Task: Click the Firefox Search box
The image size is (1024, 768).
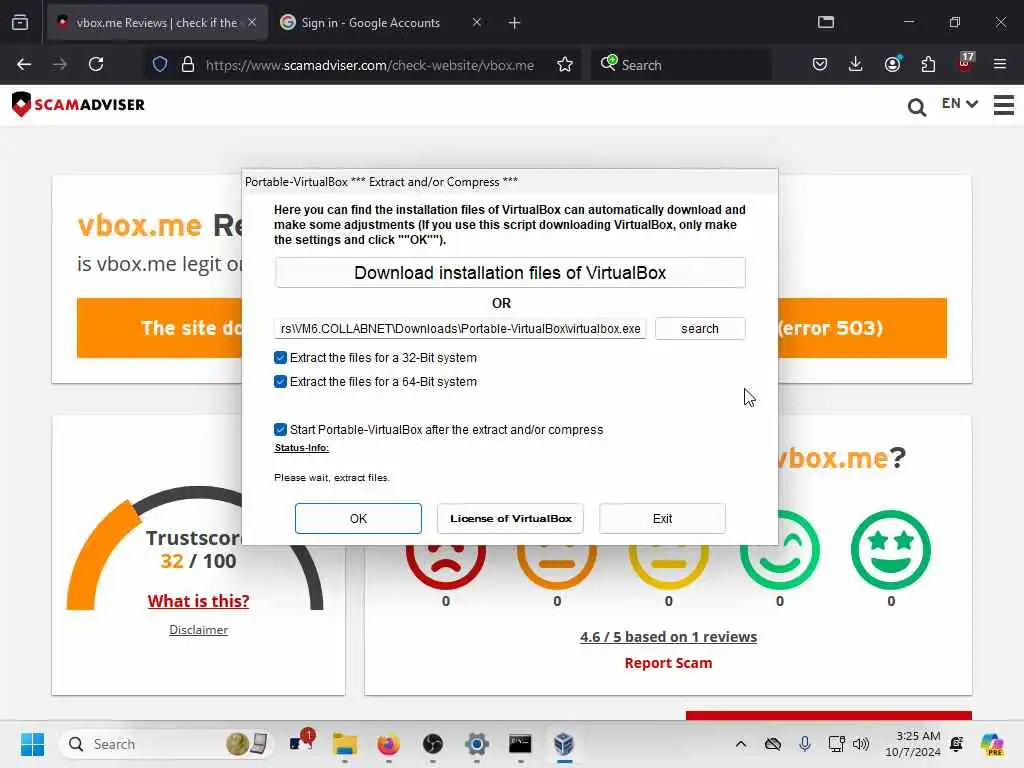Action: [x=681, y=65]
